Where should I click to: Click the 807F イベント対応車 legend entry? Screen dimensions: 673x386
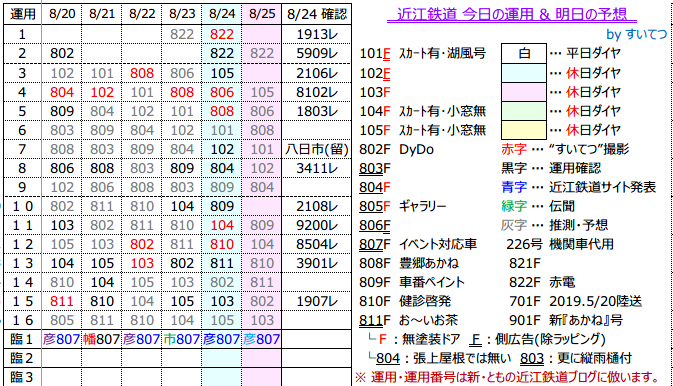(x=418, y=244)
